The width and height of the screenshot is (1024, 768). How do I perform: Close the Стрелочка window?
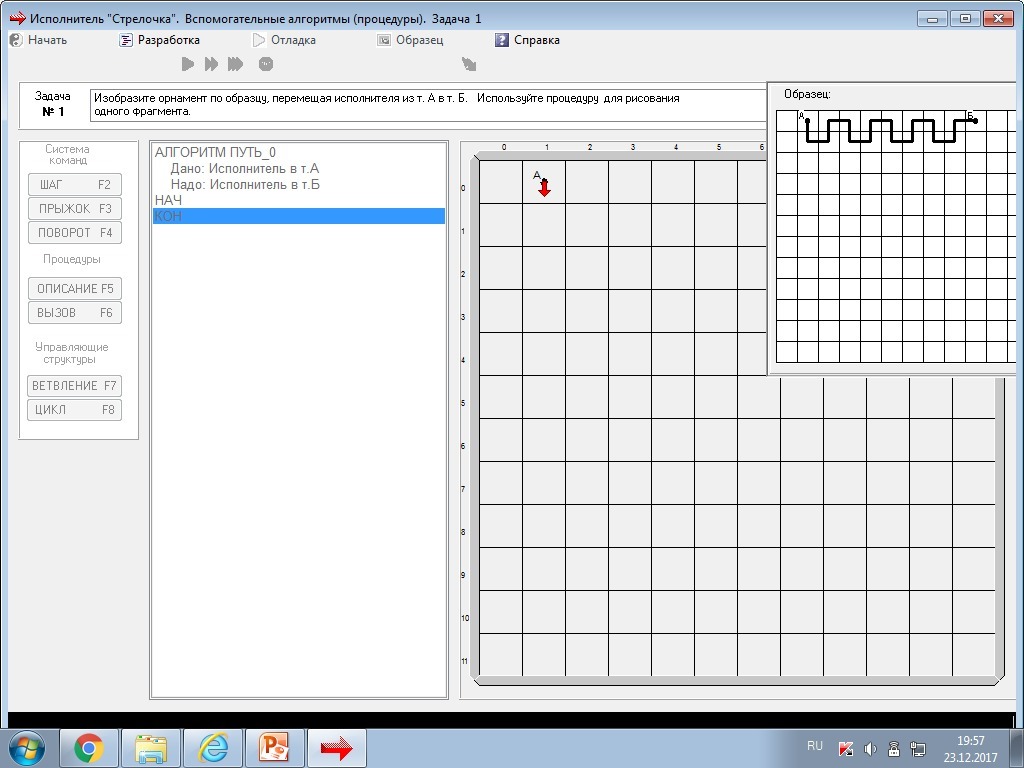tap(998, 19)
